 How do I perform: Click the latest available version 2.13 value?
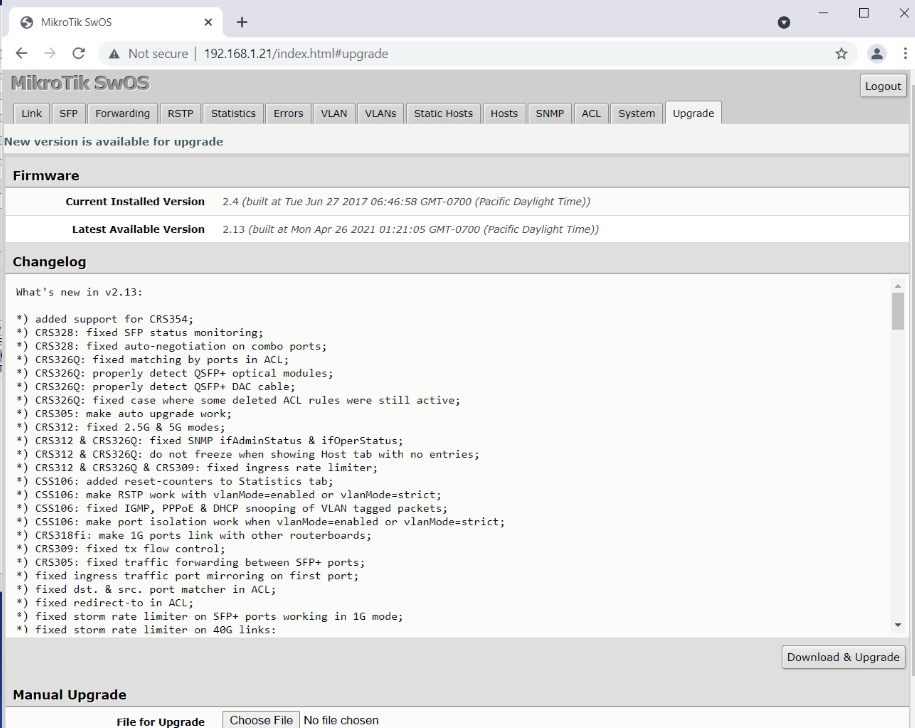point(410,229)
